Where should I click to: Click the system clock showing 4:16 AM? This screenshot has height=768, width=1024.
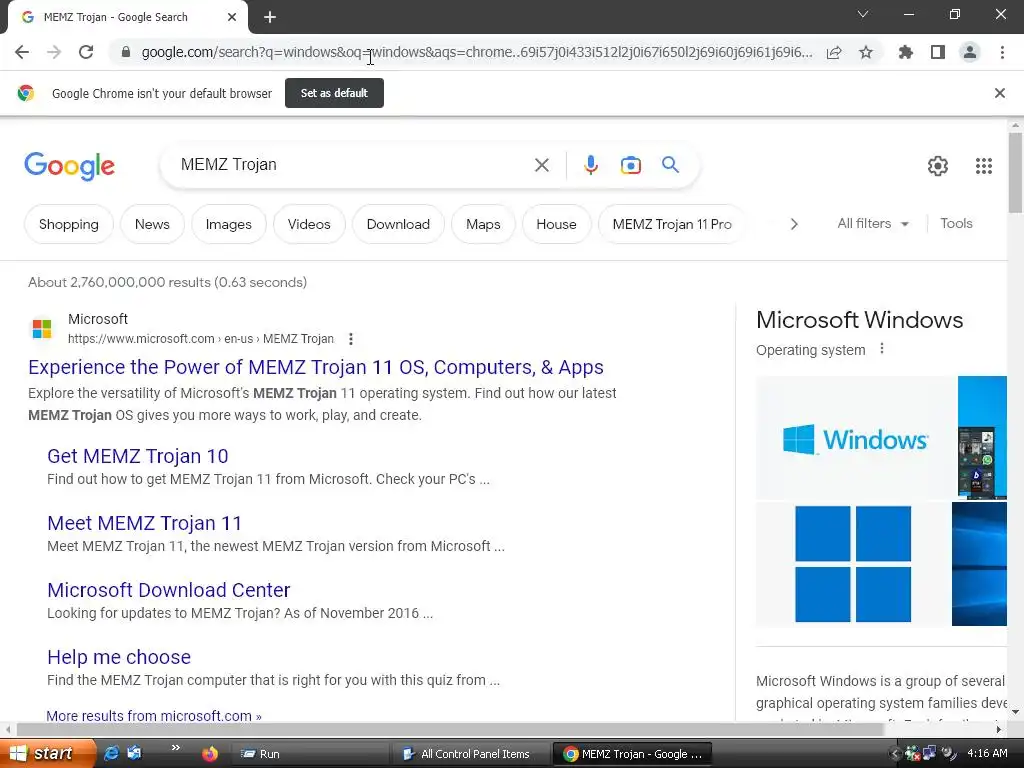tap(987, 754)
